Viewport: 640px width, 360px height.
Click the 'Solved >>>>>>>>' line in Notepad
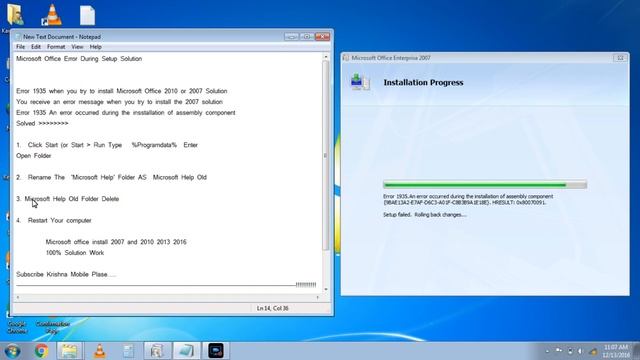42,123
